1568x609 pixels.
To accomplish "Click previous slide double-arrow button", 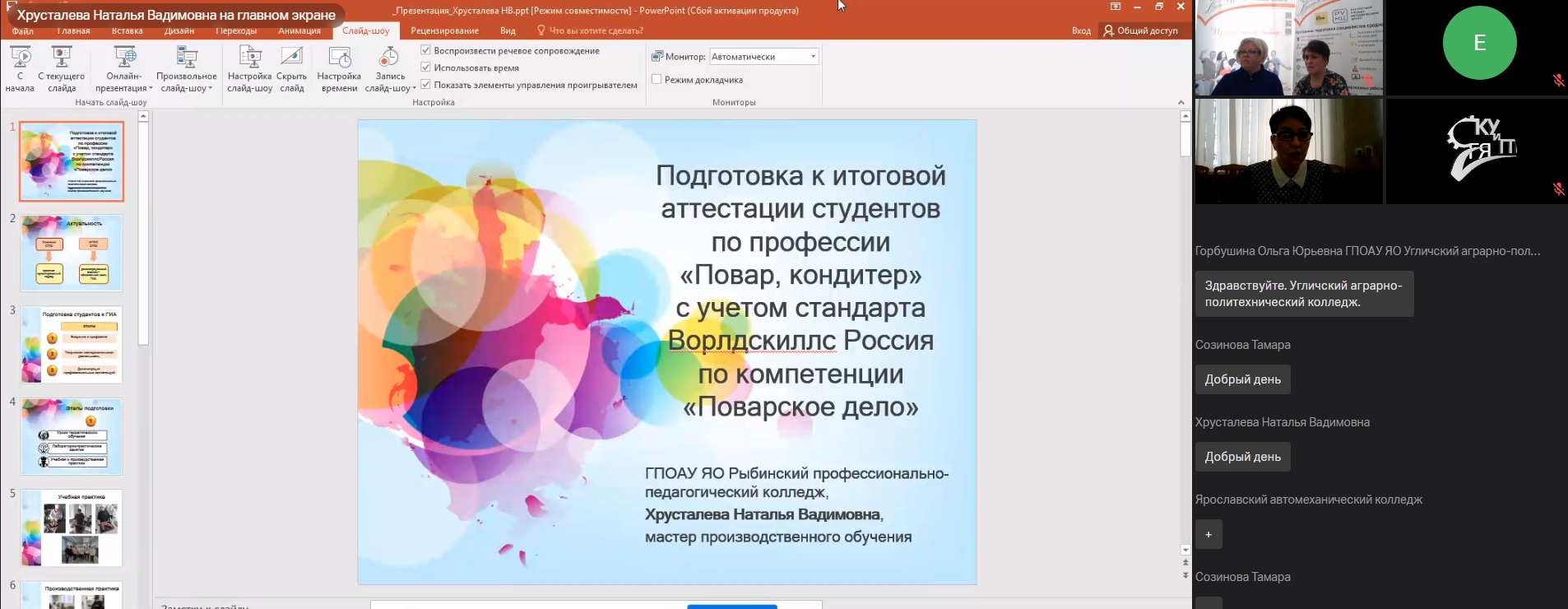I will click(1185, 563).
